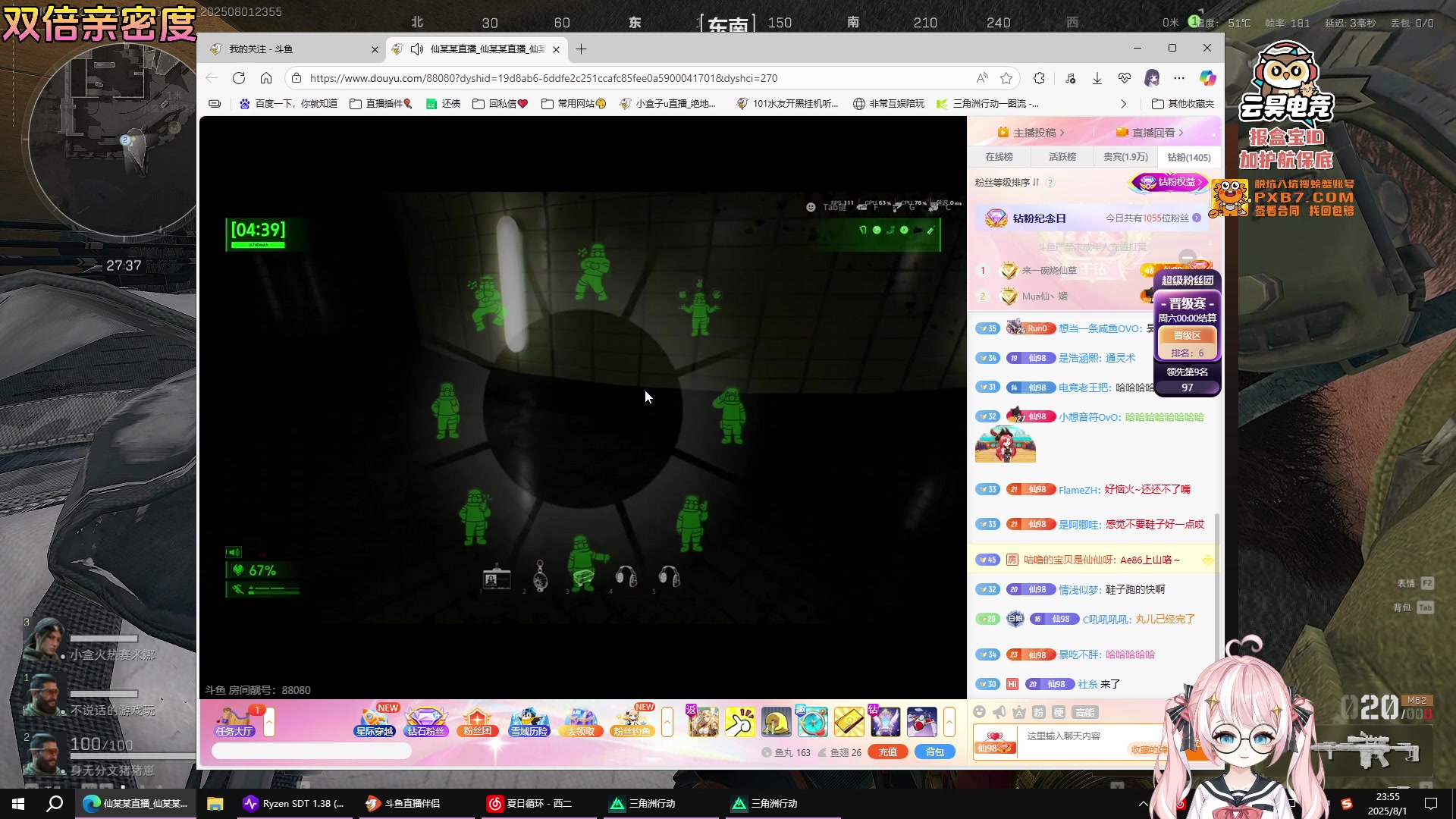Expand activity list arrow beside 粉丝钓鱼
Image resolution: width=1456 pixels, height=819 pixels.
(x=667, y=722)
